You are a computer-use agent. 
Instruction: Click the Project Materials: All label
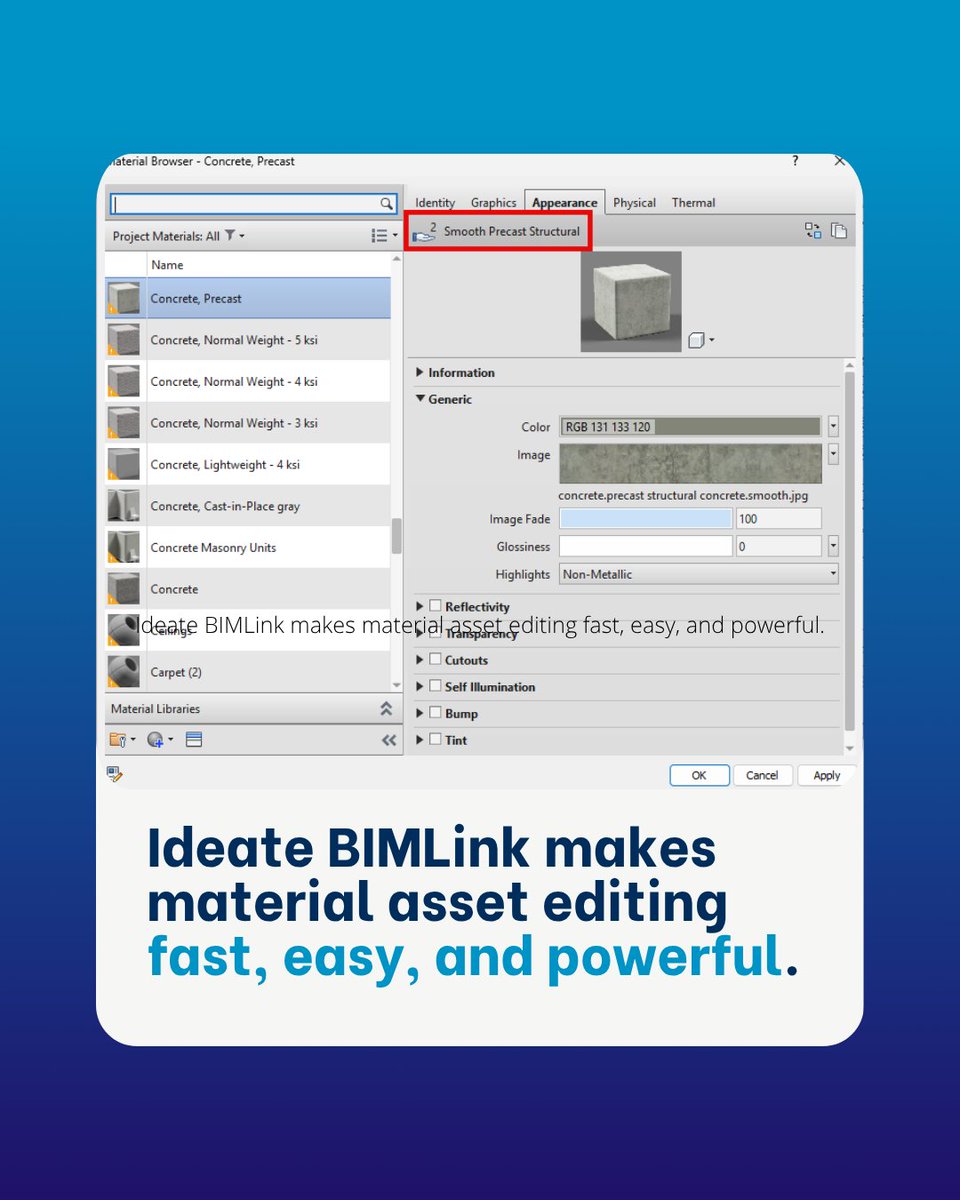166,236
